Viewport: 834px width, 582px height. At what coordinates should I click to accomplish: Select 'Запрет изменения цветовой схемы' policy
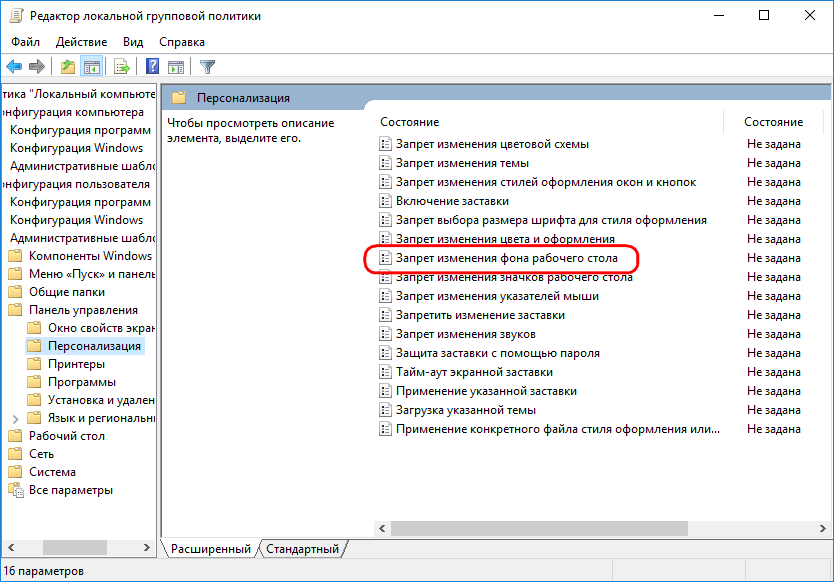[493, 144]
